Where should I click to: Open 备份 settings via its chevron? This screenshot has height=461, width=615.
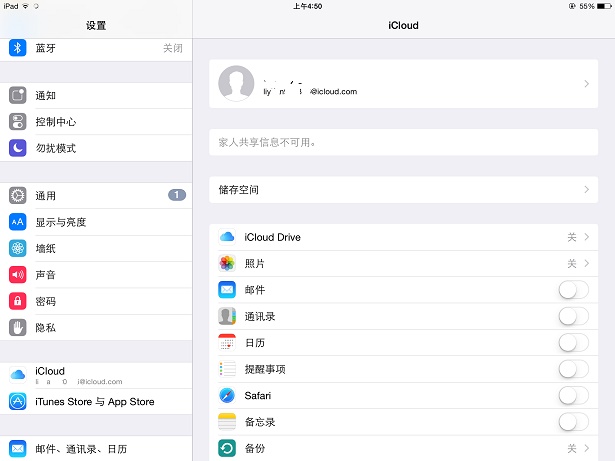coord(586,448)
